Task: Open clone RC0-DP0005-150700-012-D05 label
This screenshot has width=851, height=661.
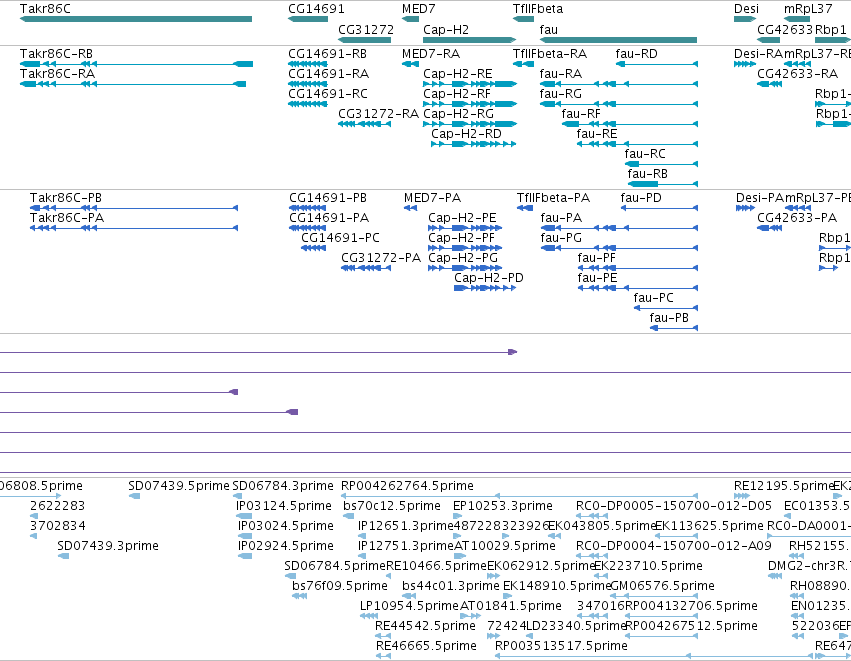Action: 674,506
